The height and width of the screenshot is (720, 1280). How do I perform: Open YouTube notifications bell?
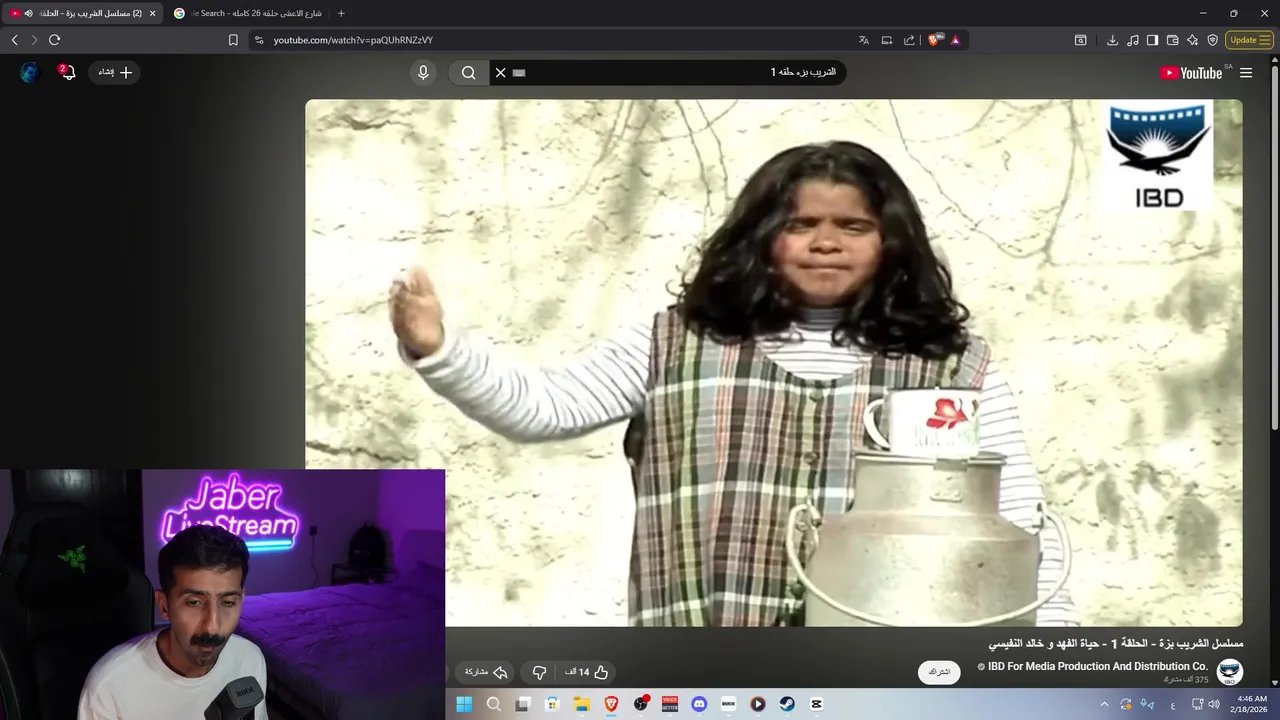(x=67, y=72)
